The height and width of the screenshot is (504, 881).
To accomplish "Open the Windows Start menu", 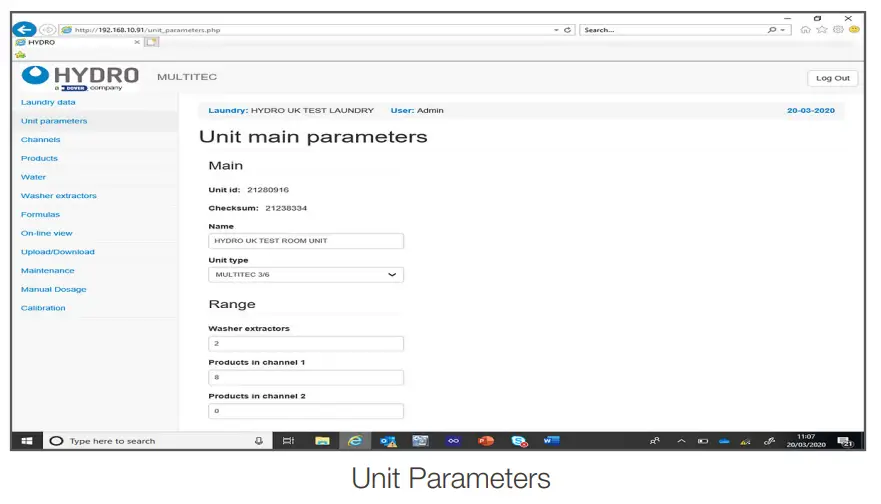I will pos(26,441).
